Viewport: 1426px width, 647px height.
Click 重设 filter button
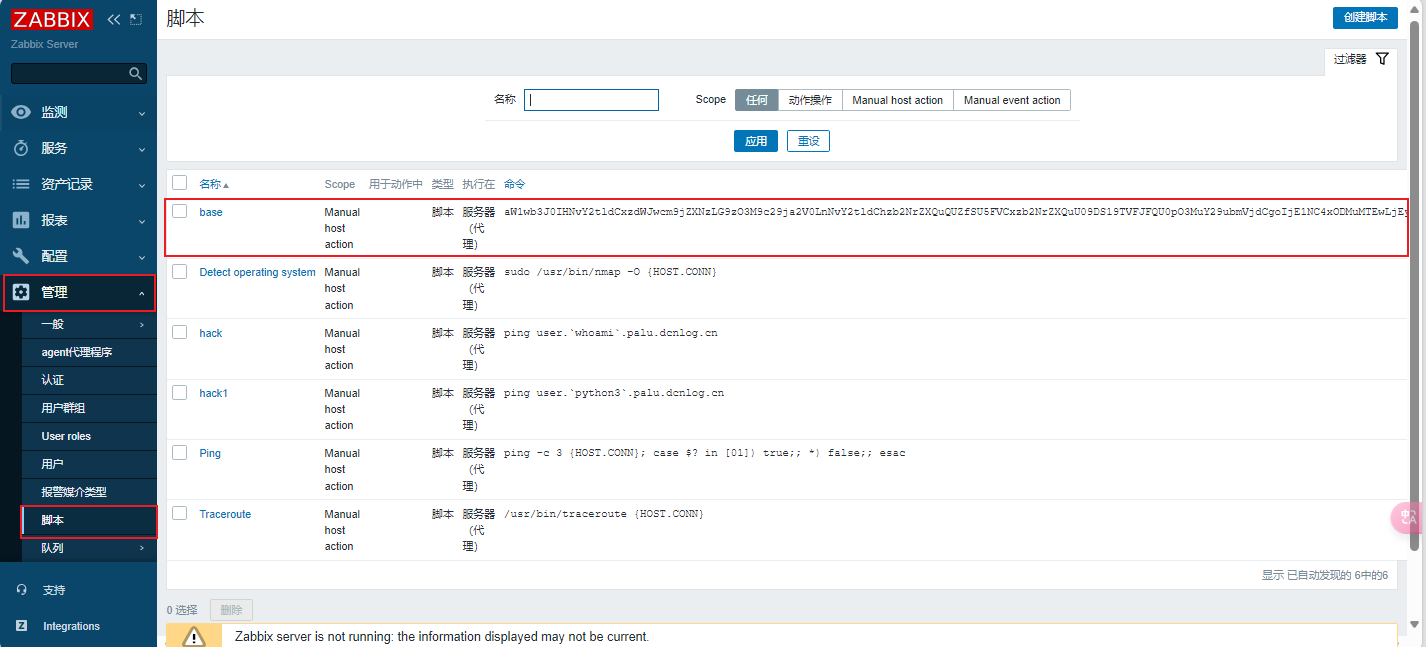pyautogui.click(x=808, y=141)
